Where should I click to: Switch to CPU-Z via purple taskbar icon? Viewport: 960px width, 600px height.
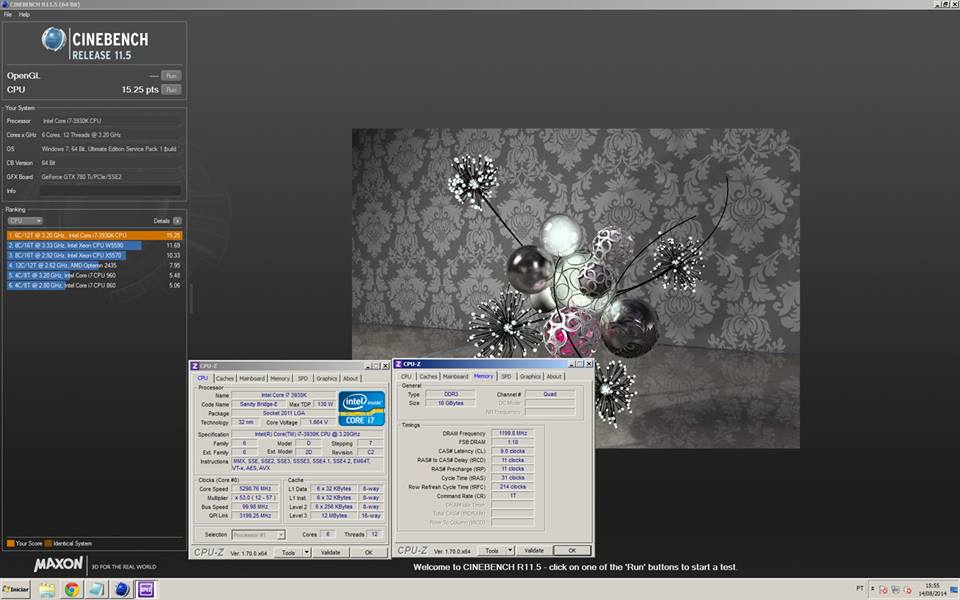point(146,590)
